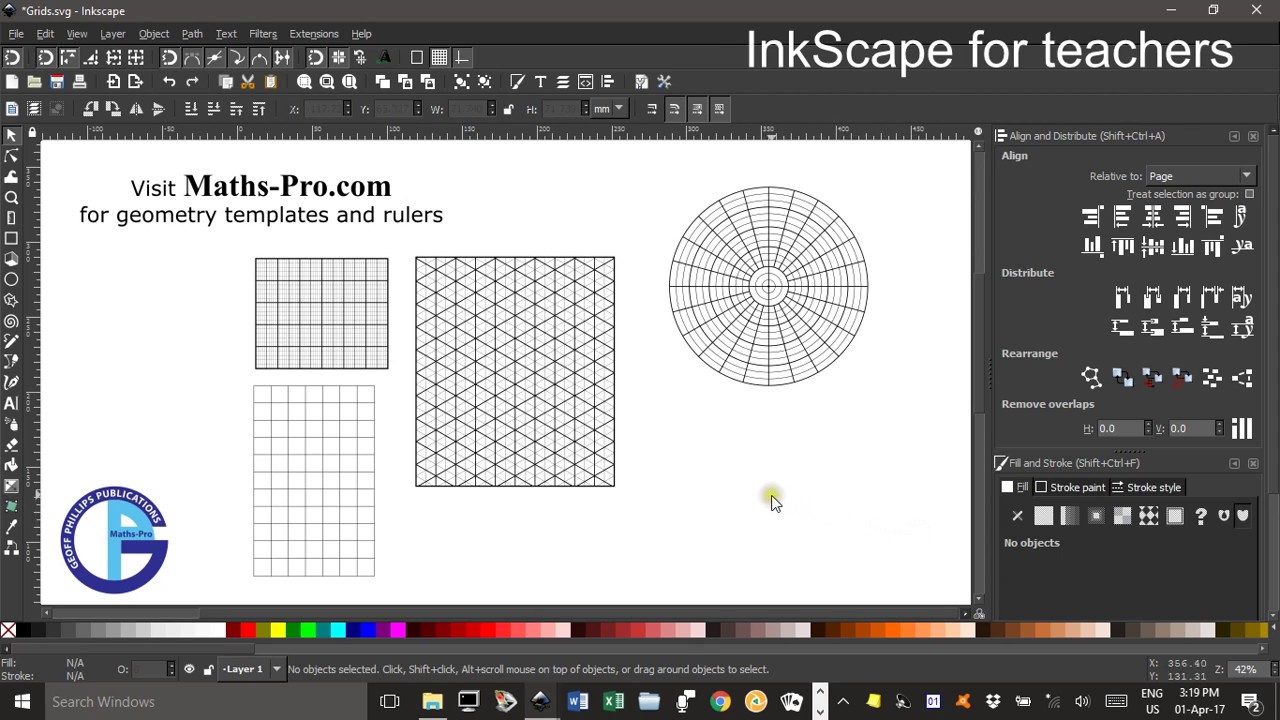
Task: Center objects on vertical axis
Action: (1152, 216)
